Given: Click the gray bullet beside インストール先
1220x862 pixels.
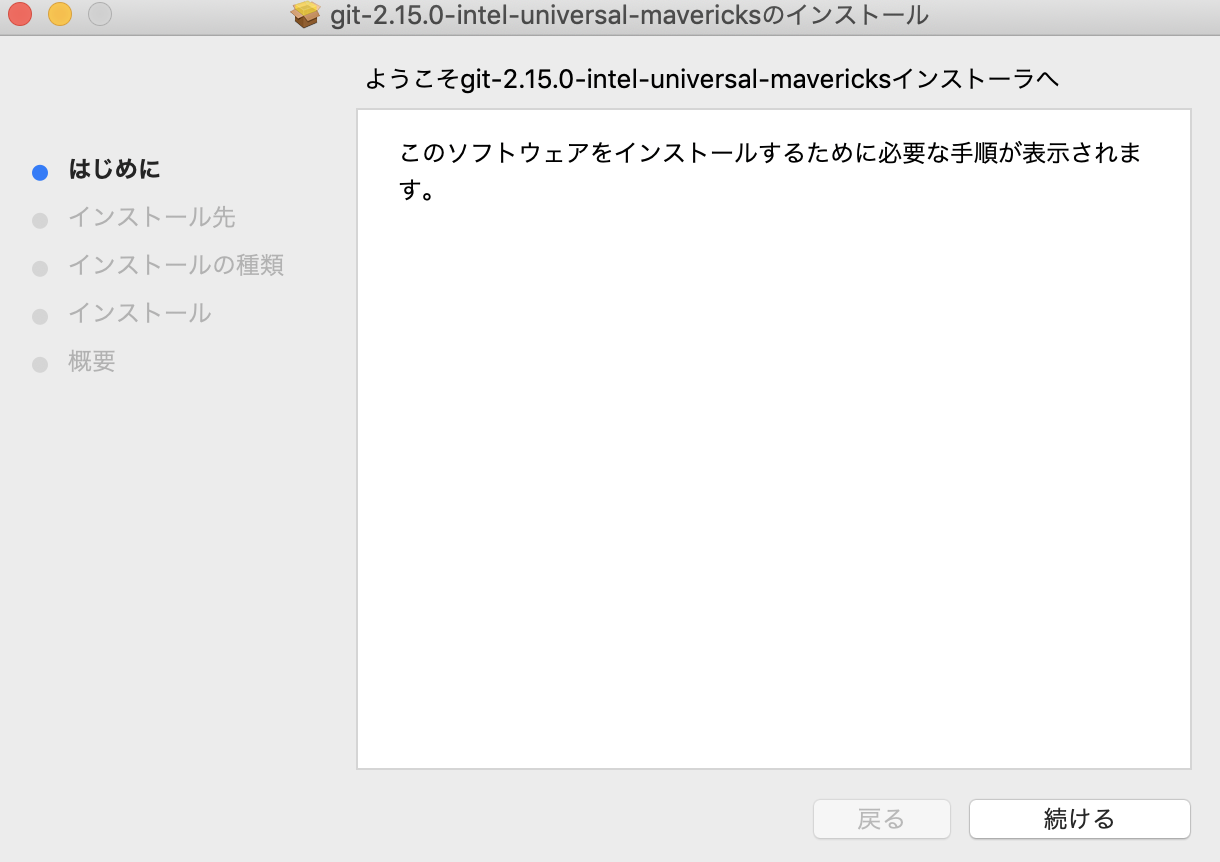Looking at the screenshot, I should pos(40,220).
